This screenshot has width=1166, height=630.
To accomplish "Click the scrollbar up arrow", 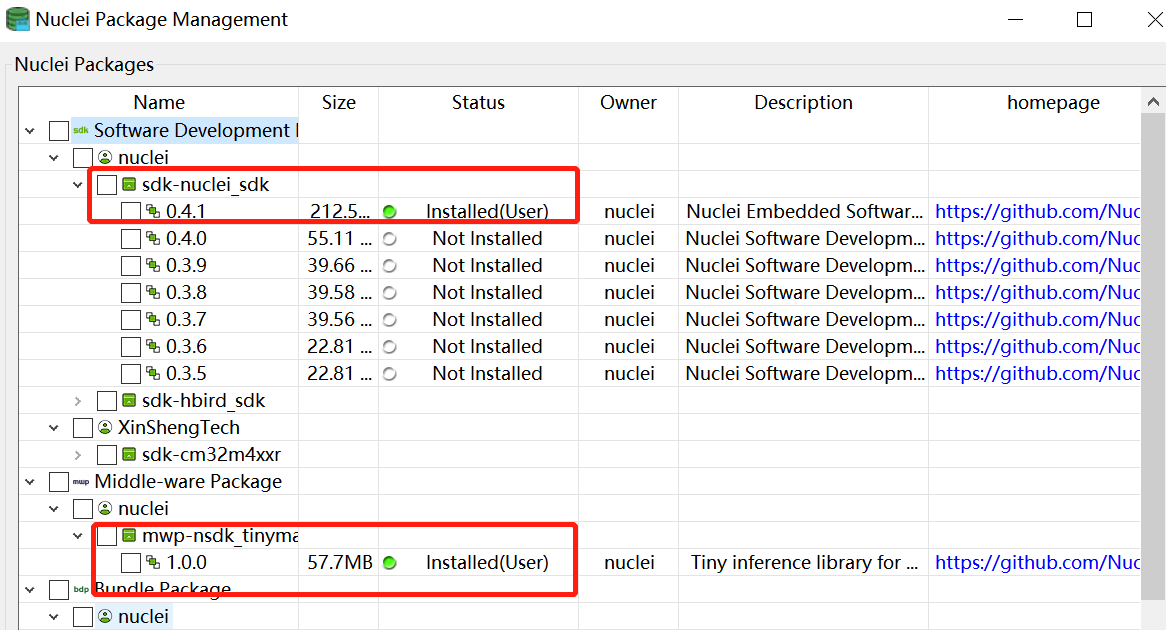I will [x=1155, y=100].
